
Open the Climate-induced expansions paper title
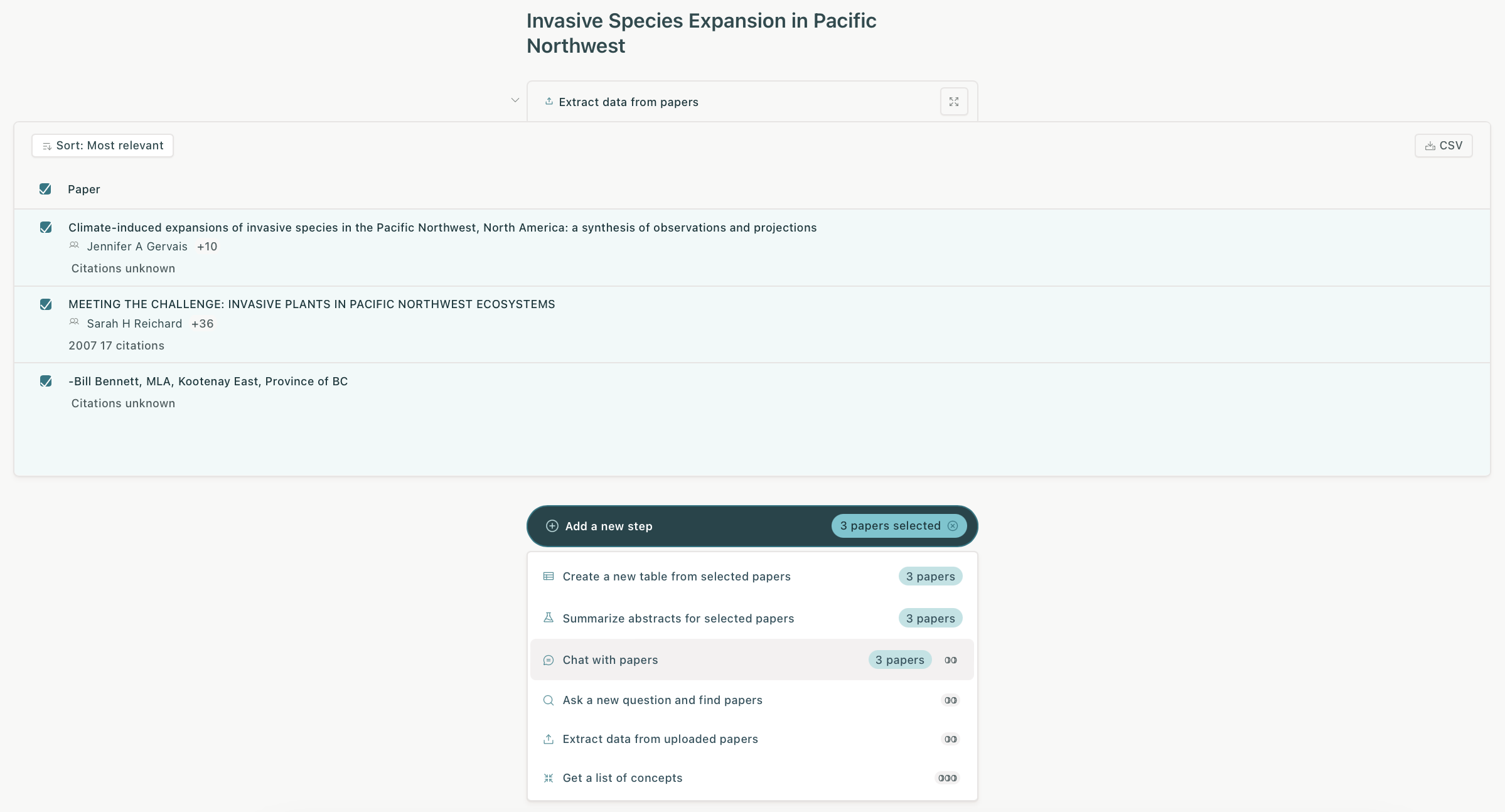(x=442, y=228)
